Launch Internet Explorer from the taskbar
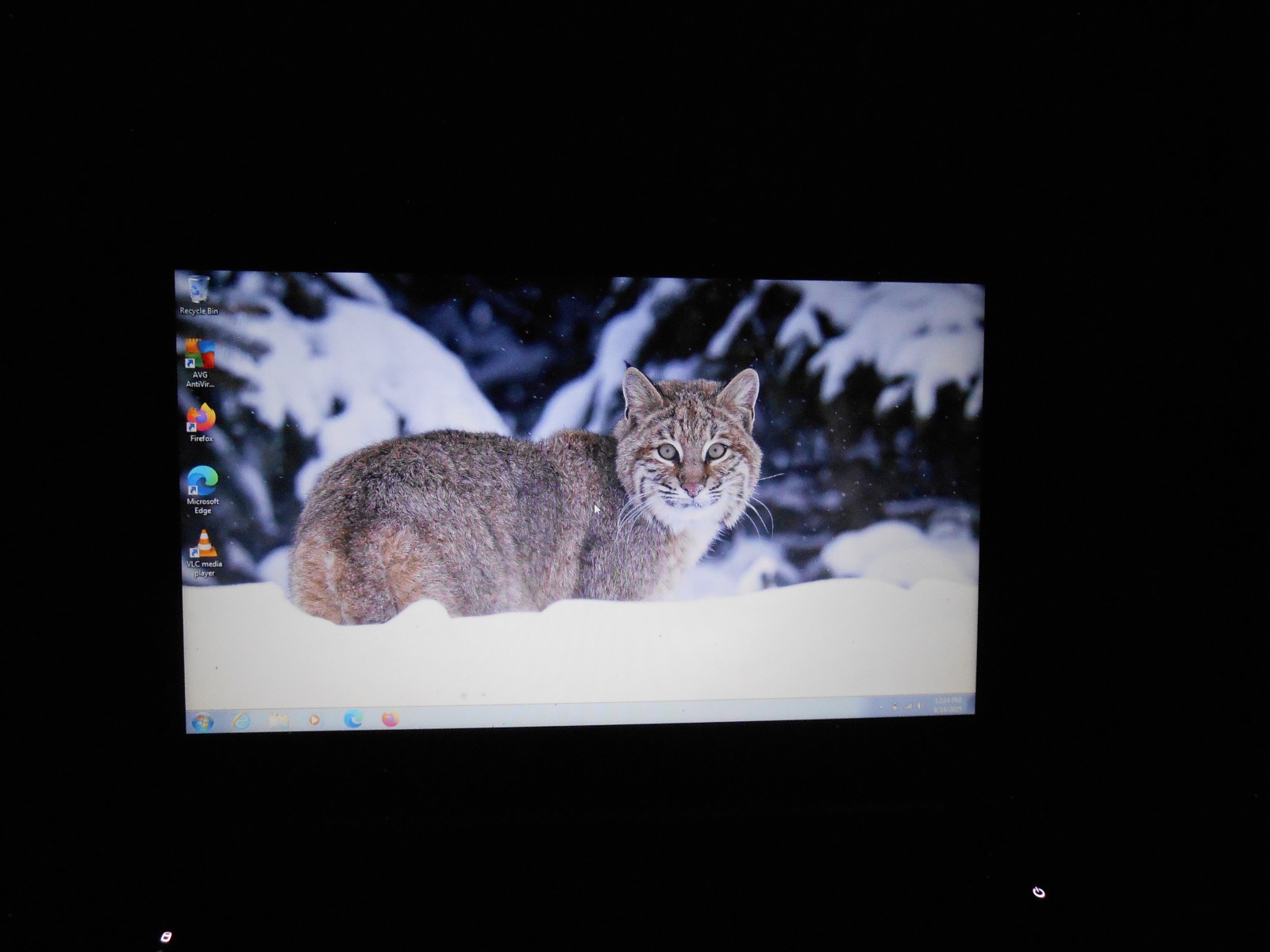 click(240, 720)
